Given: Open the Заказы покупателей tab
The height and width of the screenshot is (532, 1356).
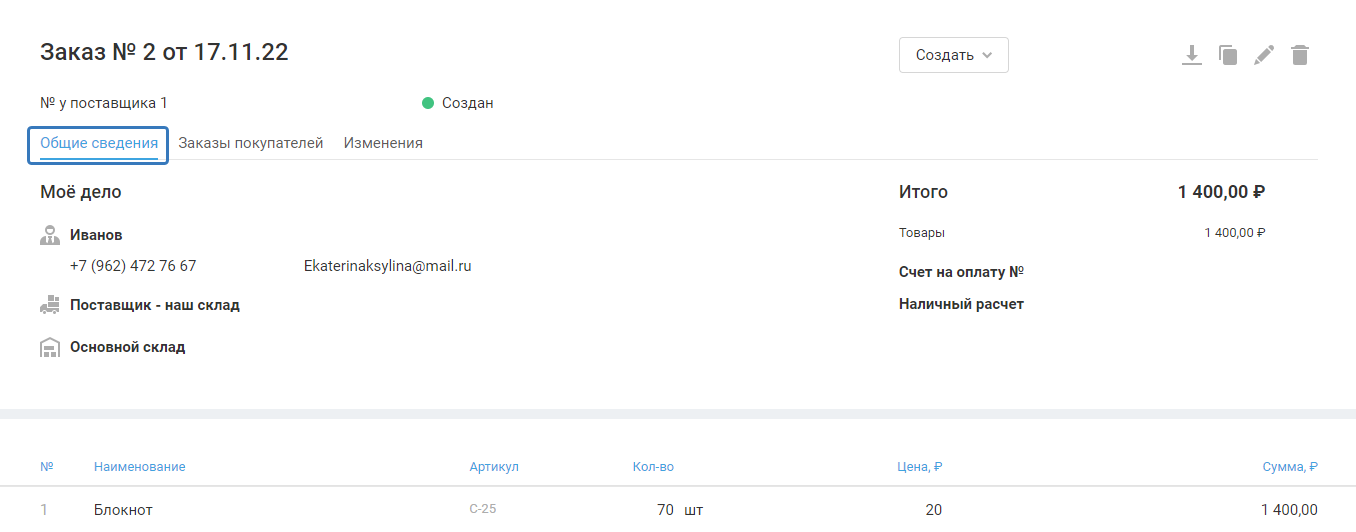Looking at the screenshot, I should coord(250,144).
